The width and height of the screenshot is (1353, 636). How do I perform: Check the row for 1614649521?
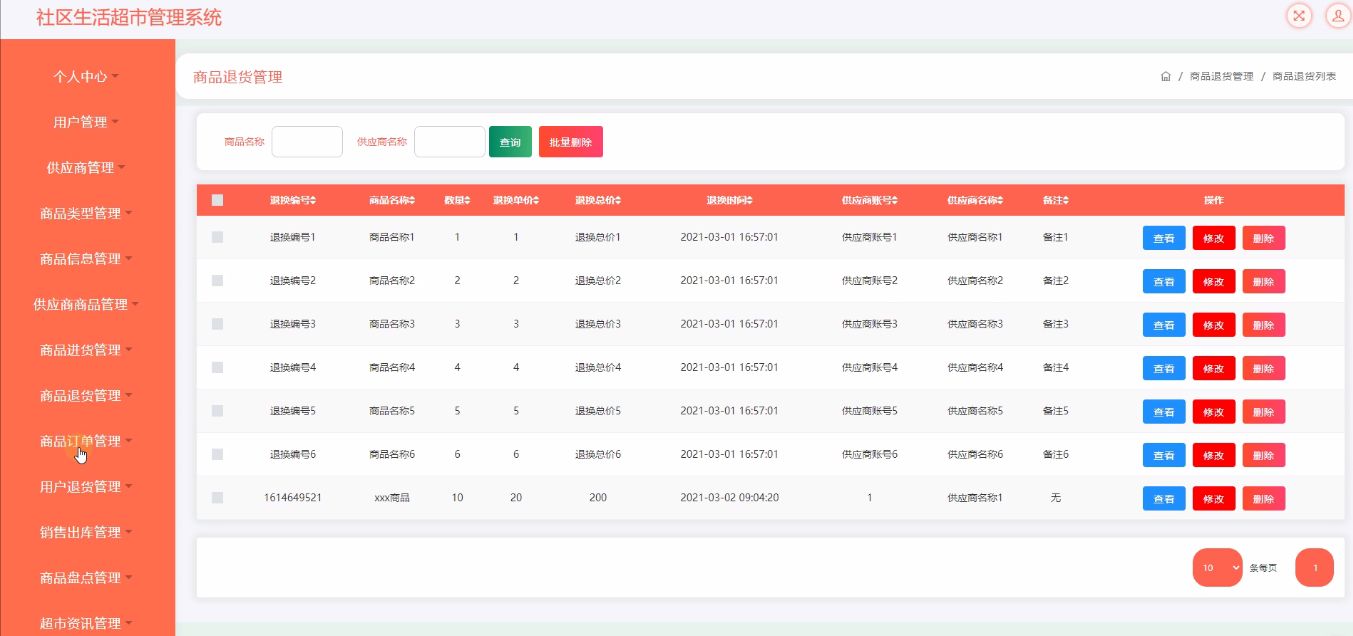coord(217,497)
